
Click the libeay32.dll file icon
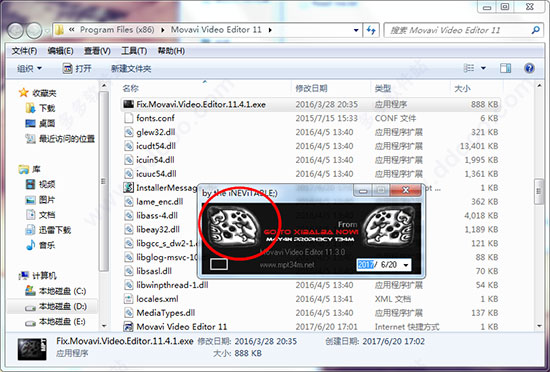click(x=129, y=229)
